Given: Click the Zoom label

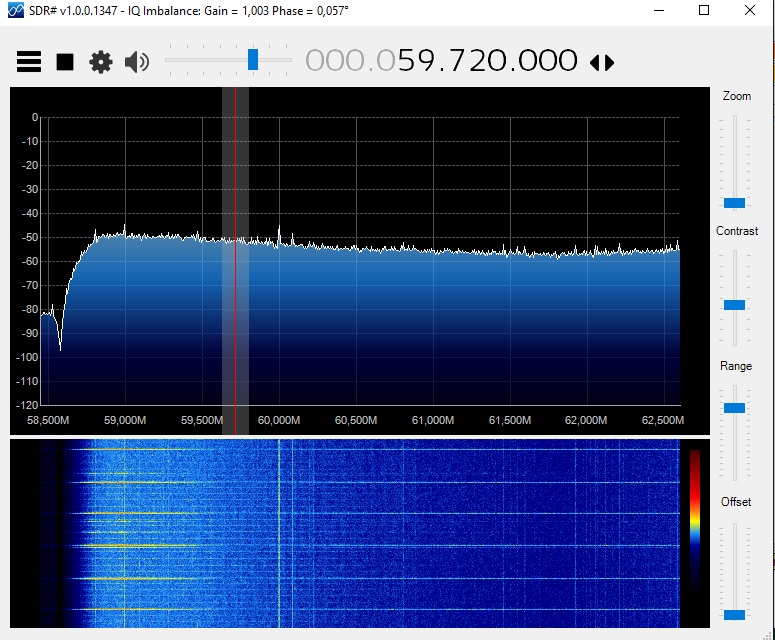Looking at the screenshot, I should pyautogui.click(x=736, y=96).
